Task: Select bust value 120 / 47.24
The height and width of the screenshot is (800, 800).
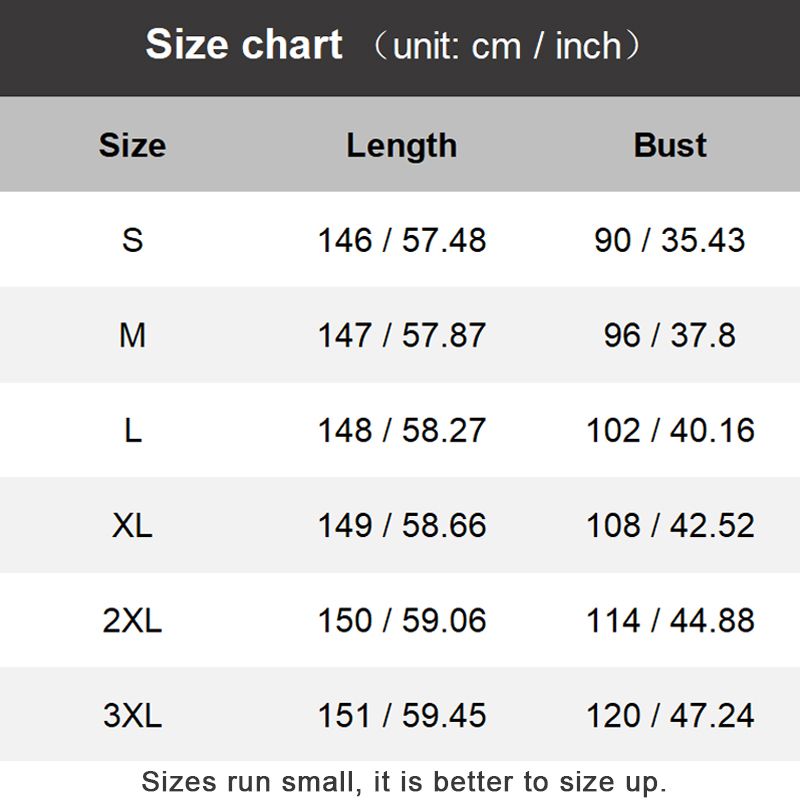Action: click(x=670, y=715)
